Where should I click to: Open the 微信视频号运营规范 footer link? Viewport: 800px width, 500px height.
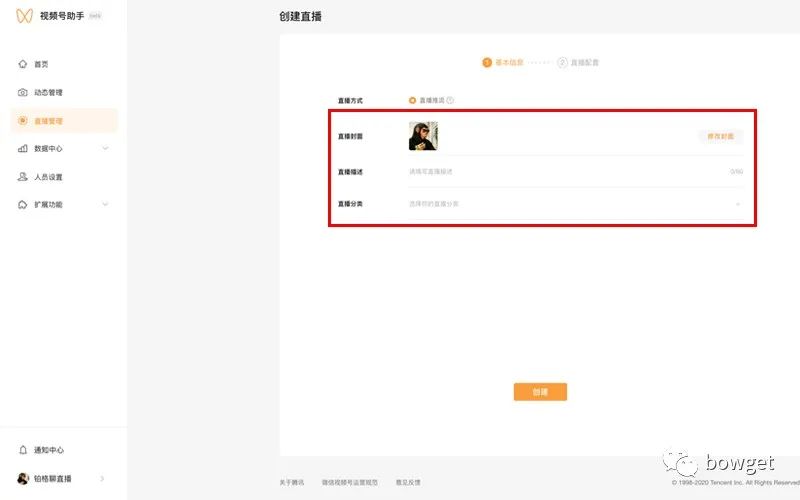tap(350, 482)
